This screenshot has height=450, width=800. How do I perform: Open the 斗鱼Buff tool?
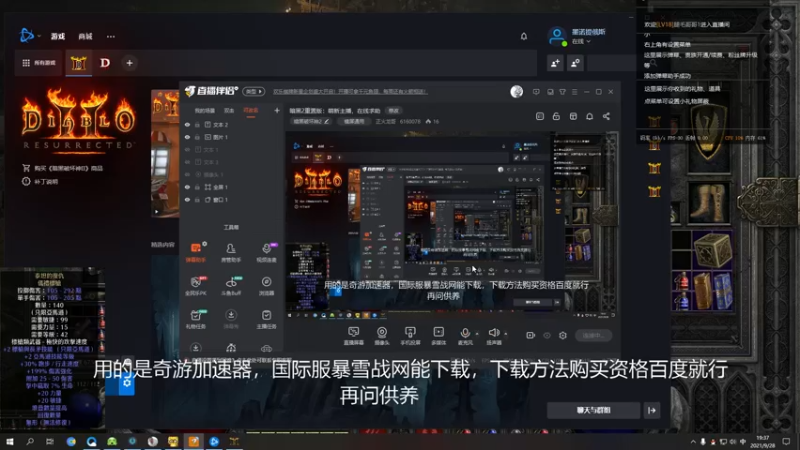pos(231,286)
